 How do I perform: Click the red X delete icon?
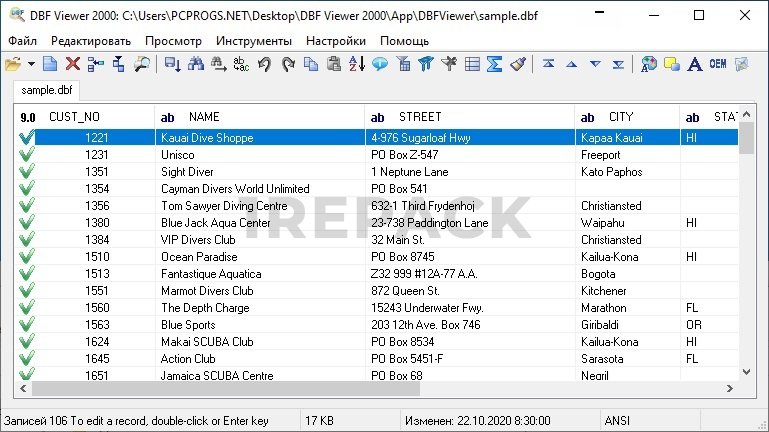click(x=73, y=64)
